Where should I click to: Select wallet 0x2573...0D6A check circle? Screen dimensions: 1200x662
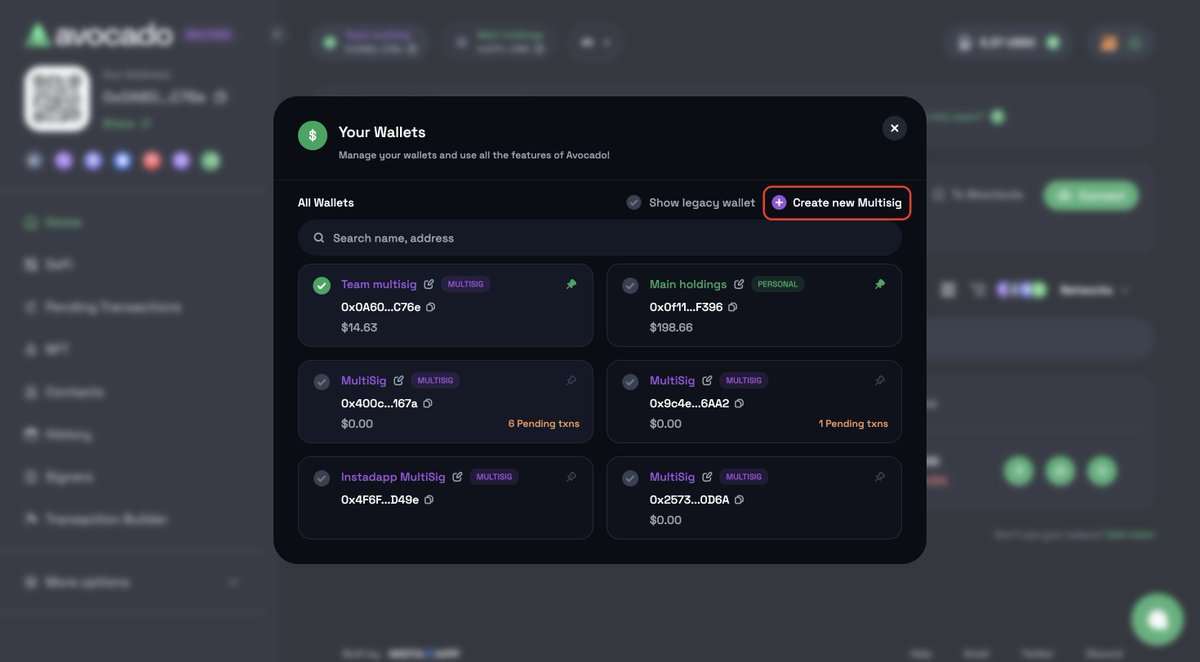click(x=630, y=478)
